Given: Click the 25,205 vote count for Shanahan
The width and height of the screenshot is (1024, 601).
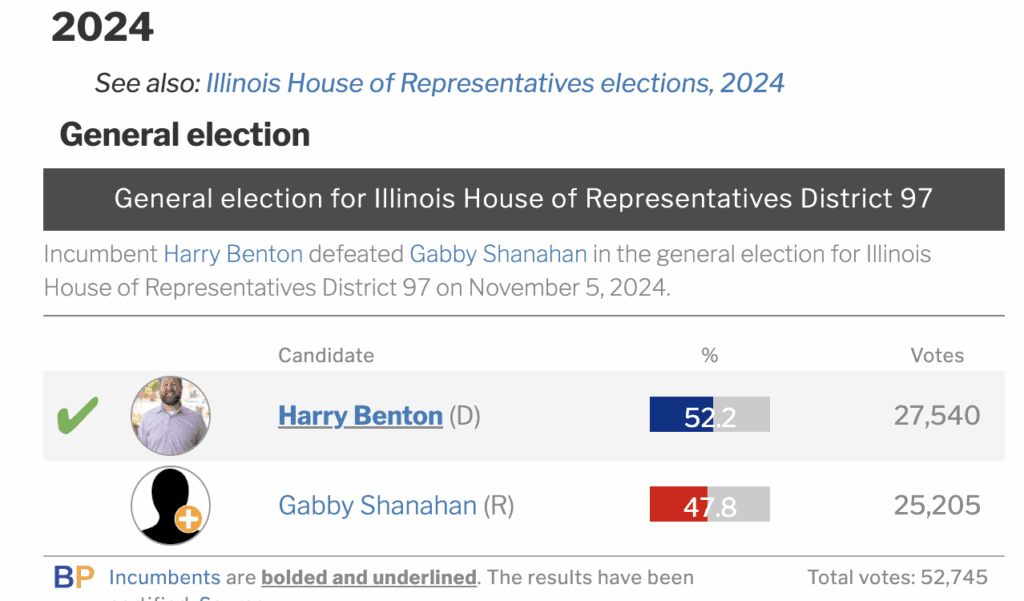Looking at the screenshot, I should click(x=937, y=506).
